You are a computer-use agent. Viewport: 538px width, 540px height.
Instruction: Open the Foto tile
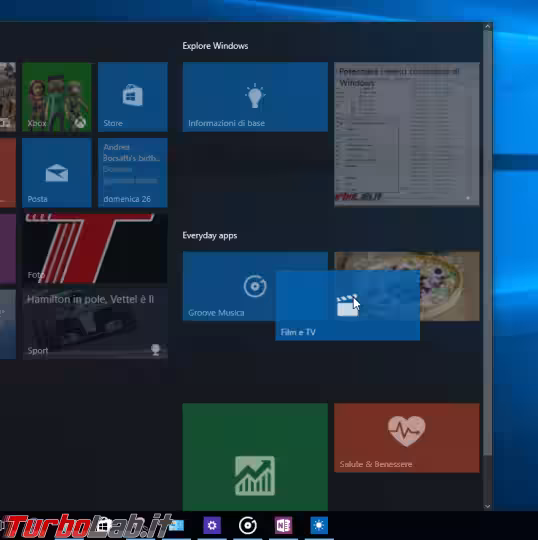click(95, 248)
